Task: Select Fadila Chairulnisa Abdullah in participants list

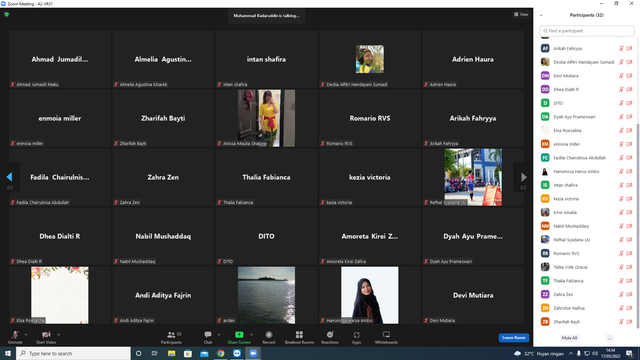Action: point(587,158)
